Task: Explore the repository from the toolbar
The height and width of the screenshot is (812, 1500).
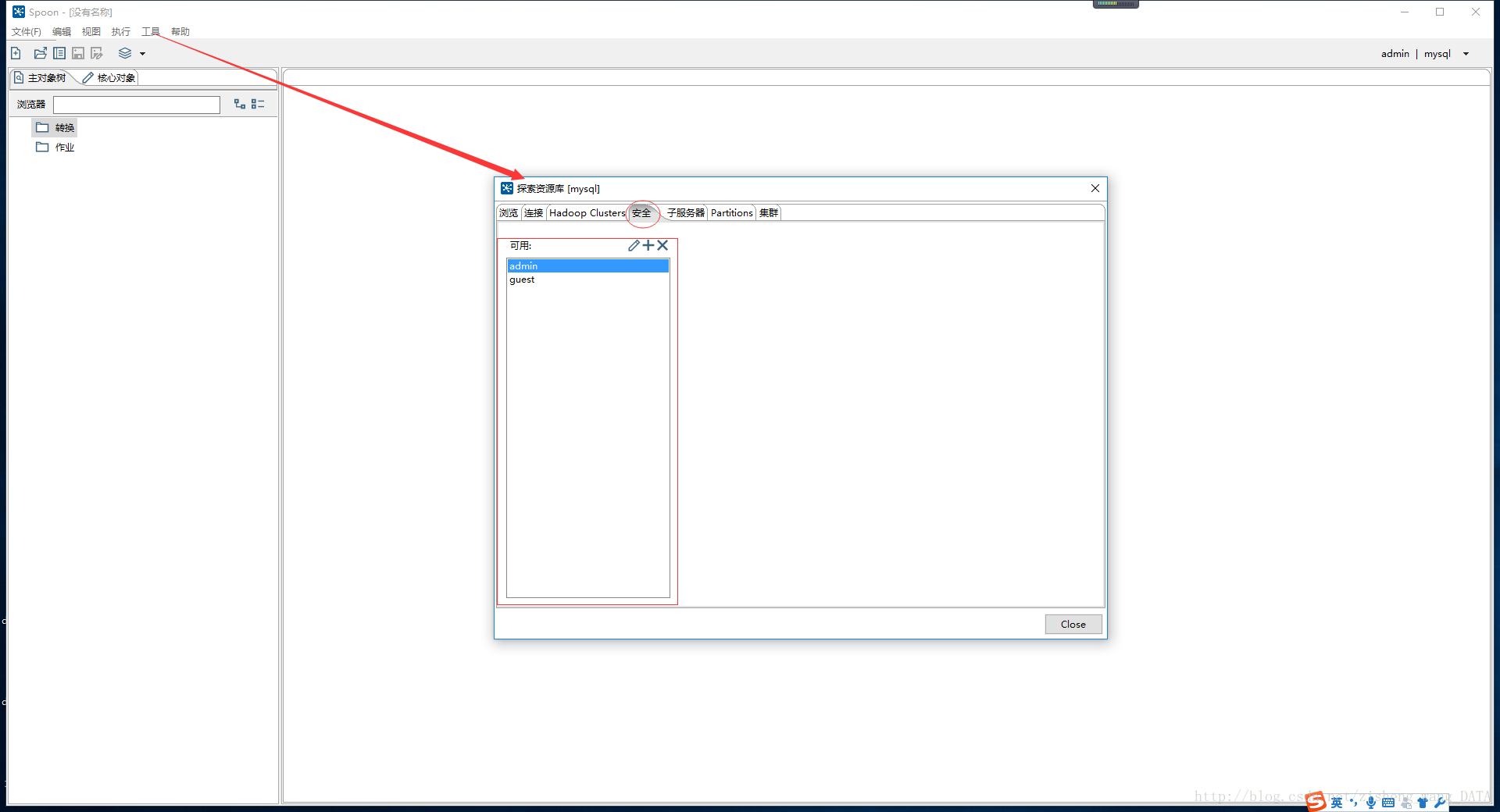Action: [59, 53]
